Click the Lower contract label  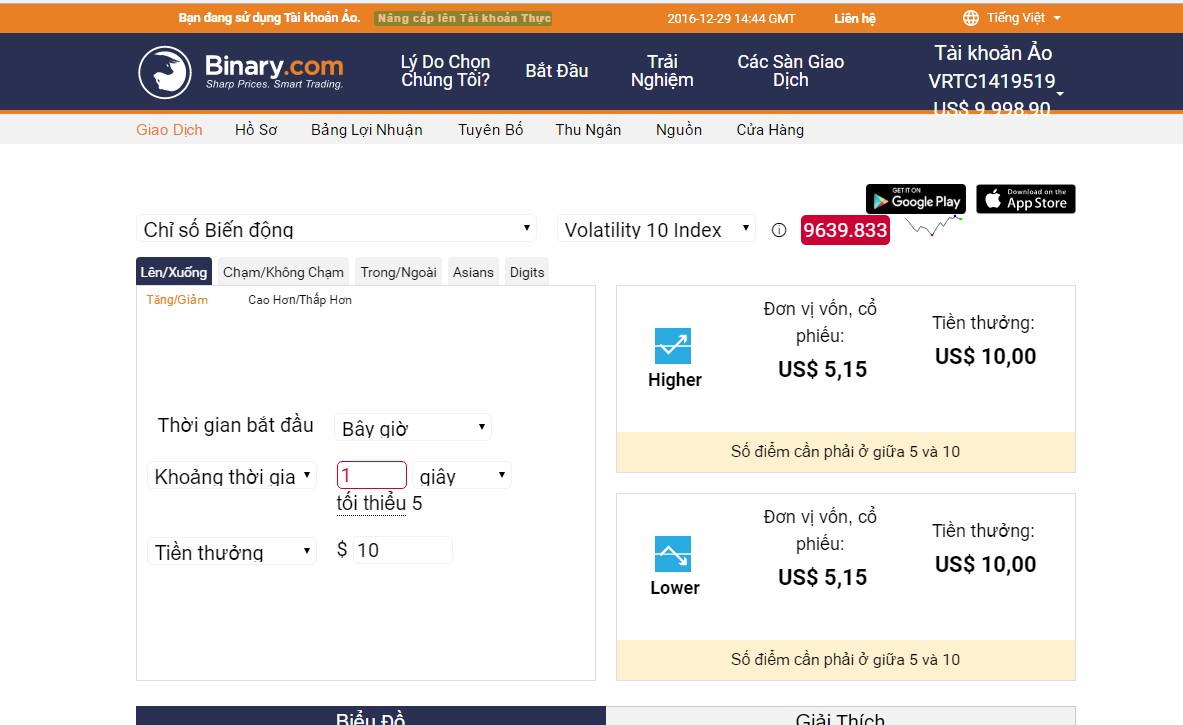[674, 588]
